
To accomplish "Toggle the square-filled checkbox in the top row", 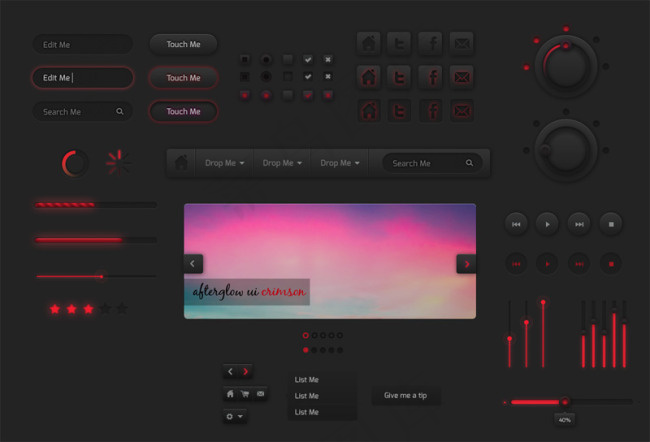I will (245, 59).
